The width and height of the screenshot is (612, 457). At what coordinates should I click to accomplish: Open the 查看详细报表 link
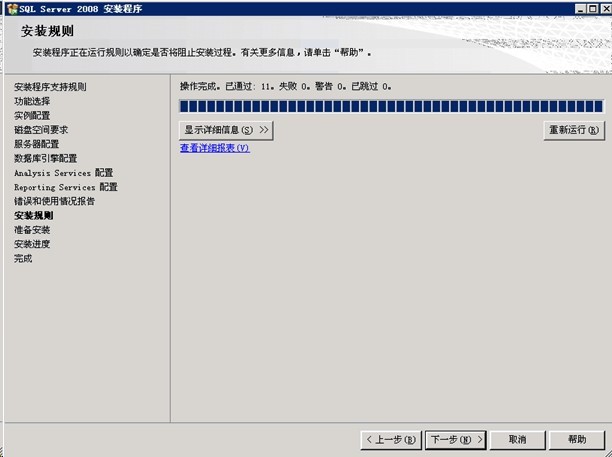coord(215,148)
